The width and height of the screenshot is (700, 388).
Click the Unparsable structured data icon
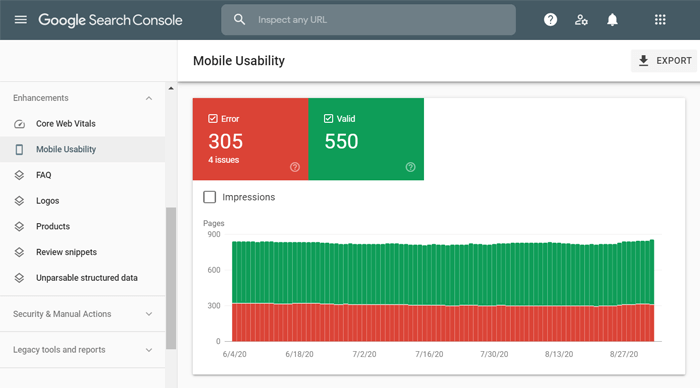19,278
